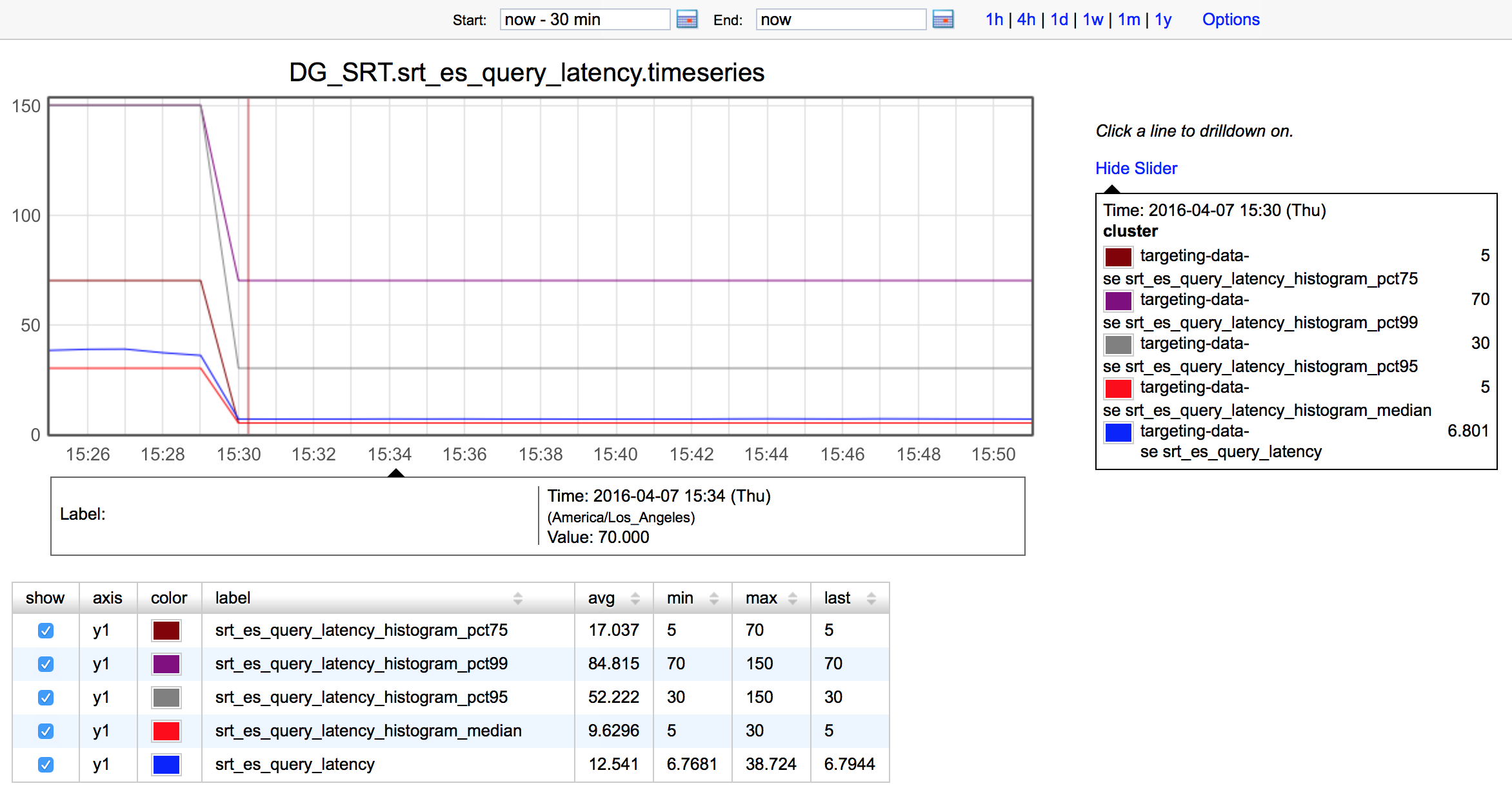Click dark red pct75 swatch in cluster legend

point(1119,257)
